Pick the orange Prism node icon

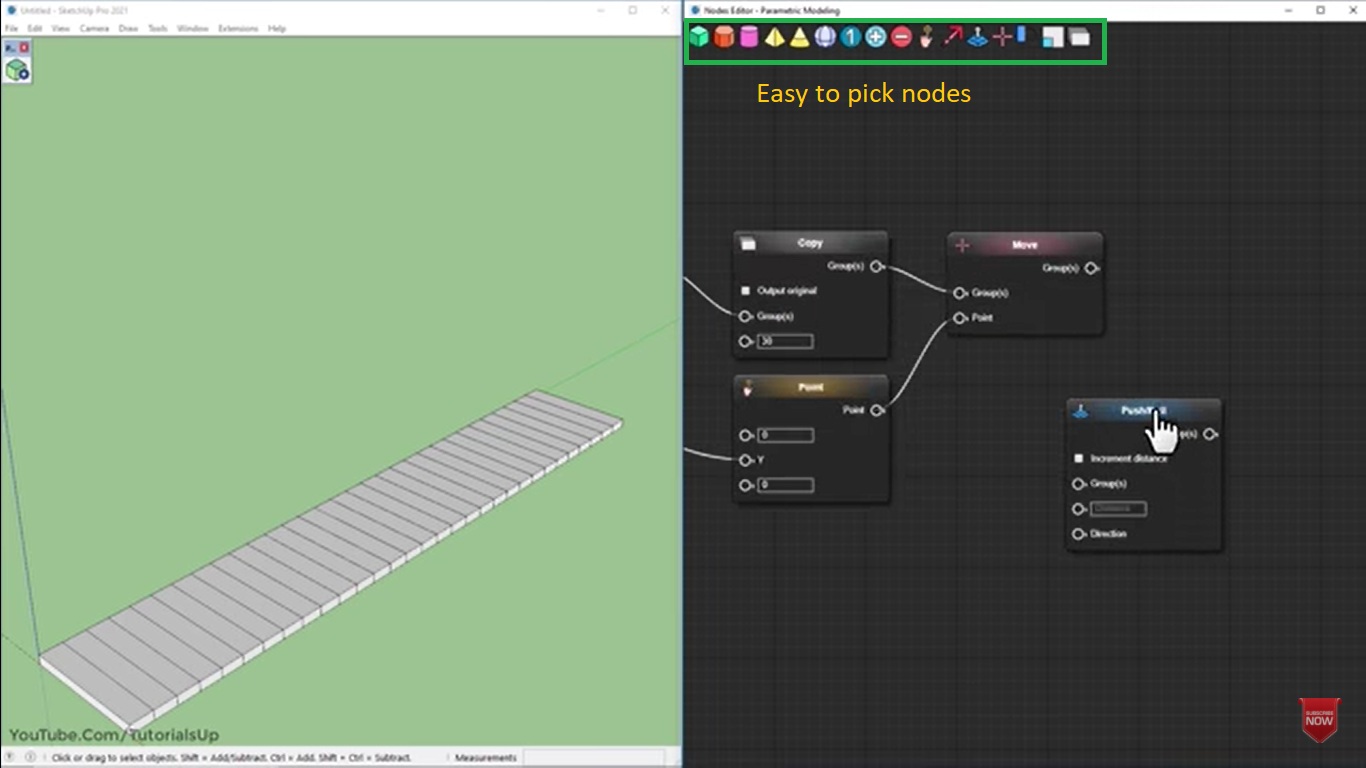point(724,38)
